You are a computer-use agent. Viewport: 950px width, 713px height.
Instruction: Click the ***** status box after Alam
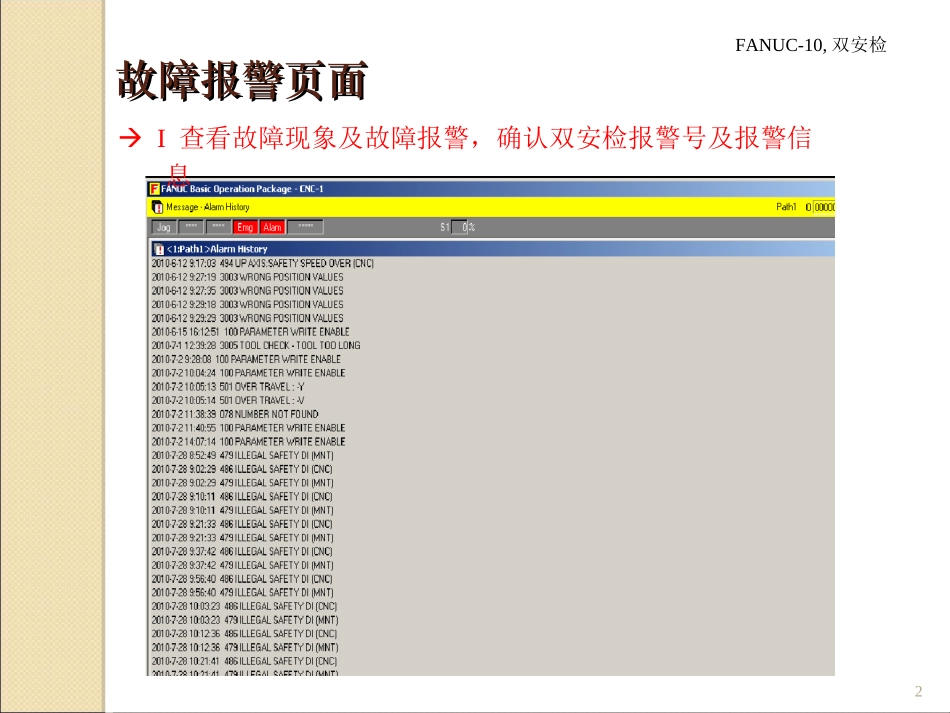305,227
